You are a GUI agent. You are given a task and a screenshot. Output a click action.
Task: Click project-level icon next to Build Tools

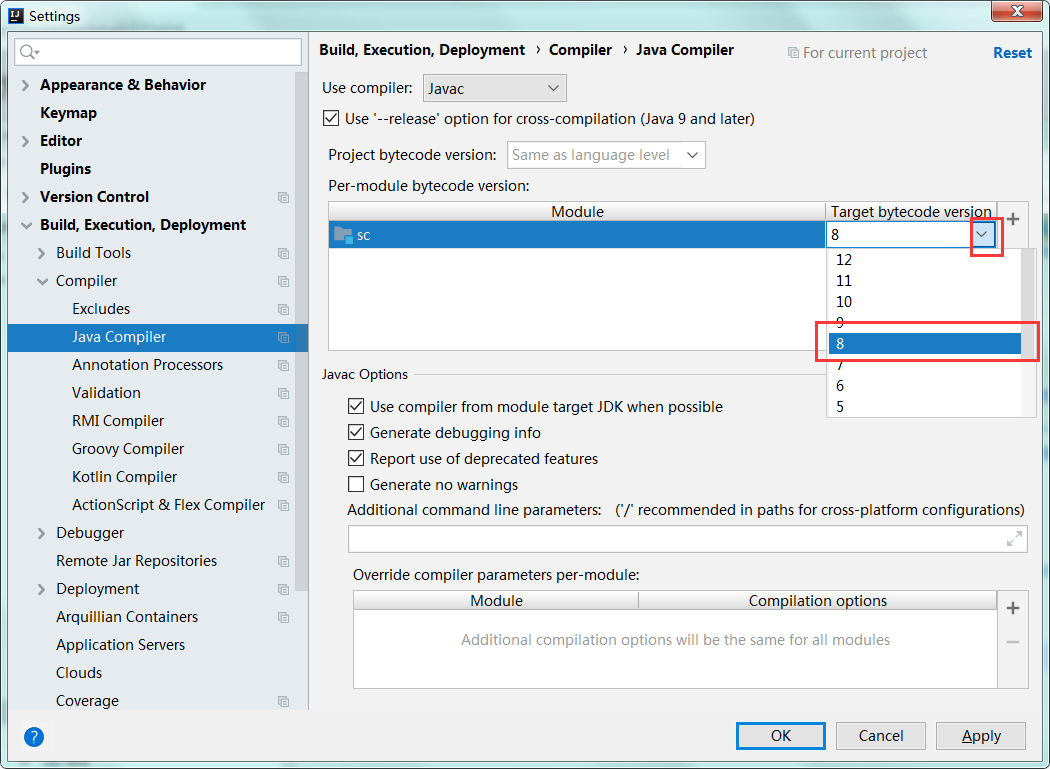[x=283, y=253]
